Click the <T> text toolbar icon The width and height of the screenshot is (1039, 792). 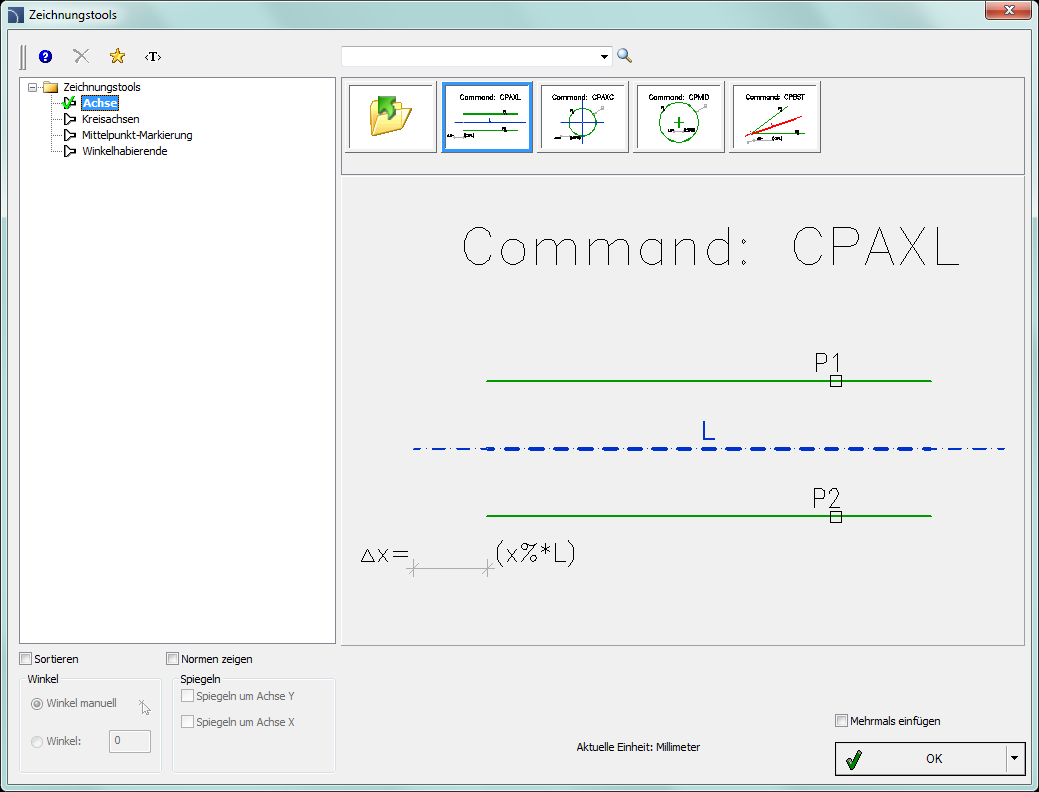pyautogui.click(x=153, y=57)
